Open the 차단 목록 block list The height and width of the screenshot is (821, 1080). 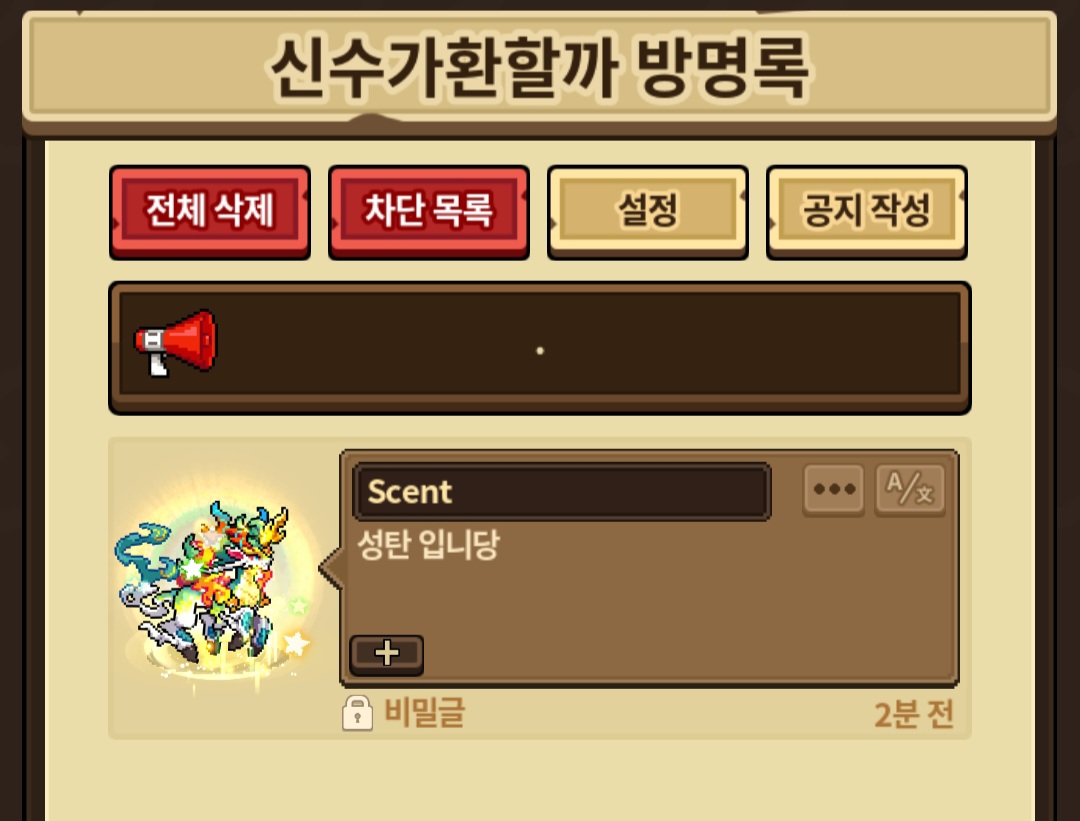[x=428, y=211]
